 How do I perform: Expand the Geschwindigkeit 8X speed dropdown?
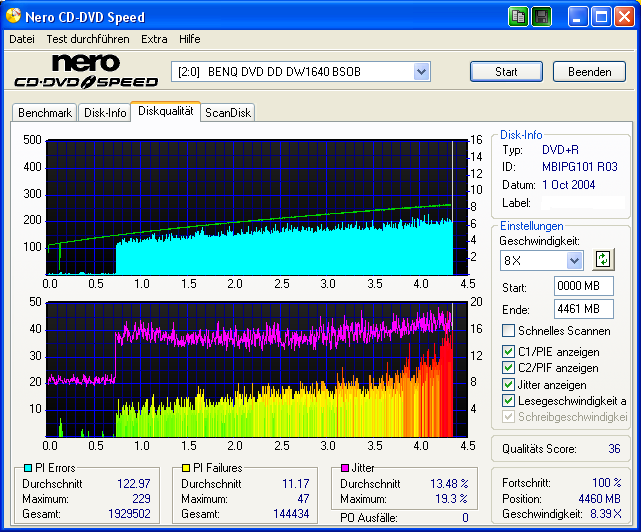(x=574, y=261)
